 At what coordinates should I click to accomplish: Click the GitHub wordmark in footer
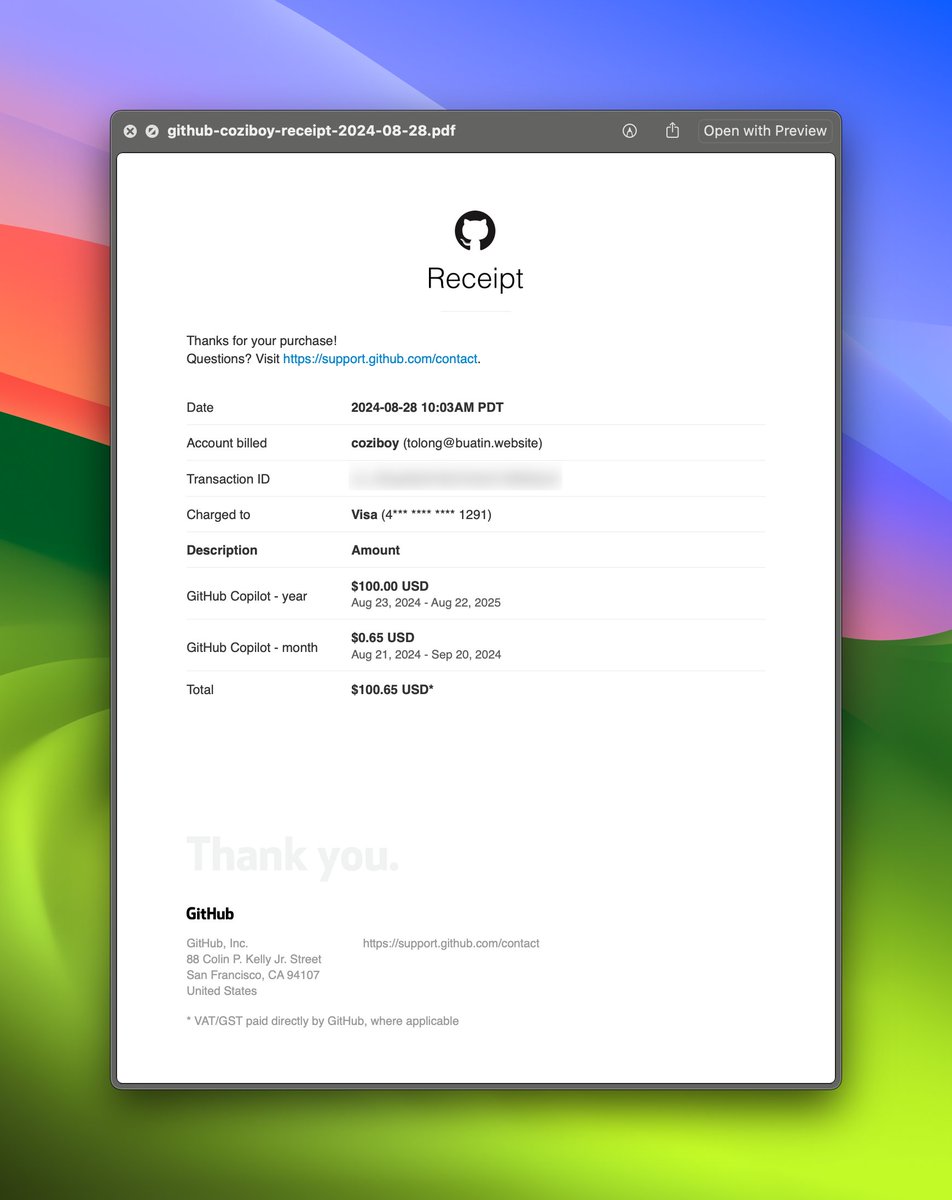[x=210, y=913]
